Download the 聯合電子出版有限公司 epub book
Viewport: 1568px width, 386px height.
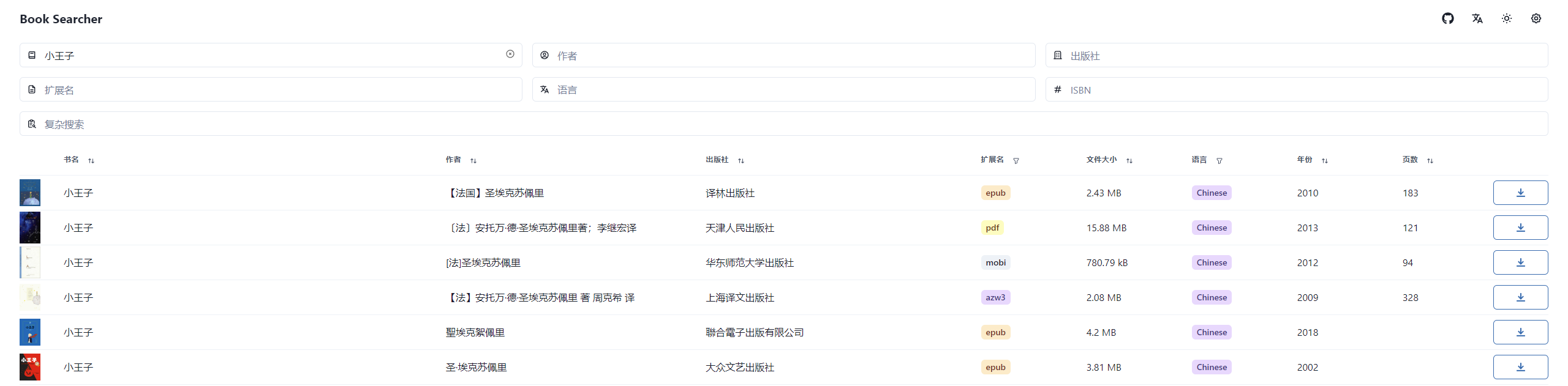point(1520,332)
